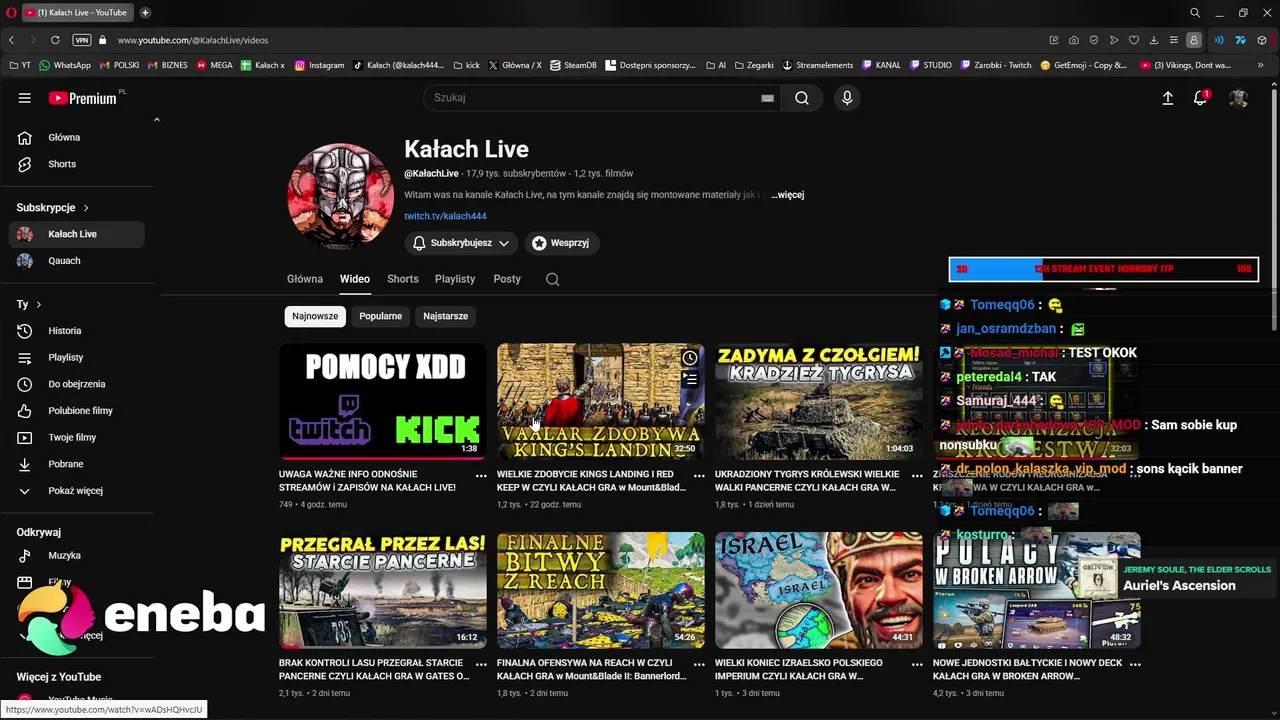Image resolution: width=1280 pixels, height=720 pixels.
Task: Open Shorts in left sidebar
Action: click(76, 164)
